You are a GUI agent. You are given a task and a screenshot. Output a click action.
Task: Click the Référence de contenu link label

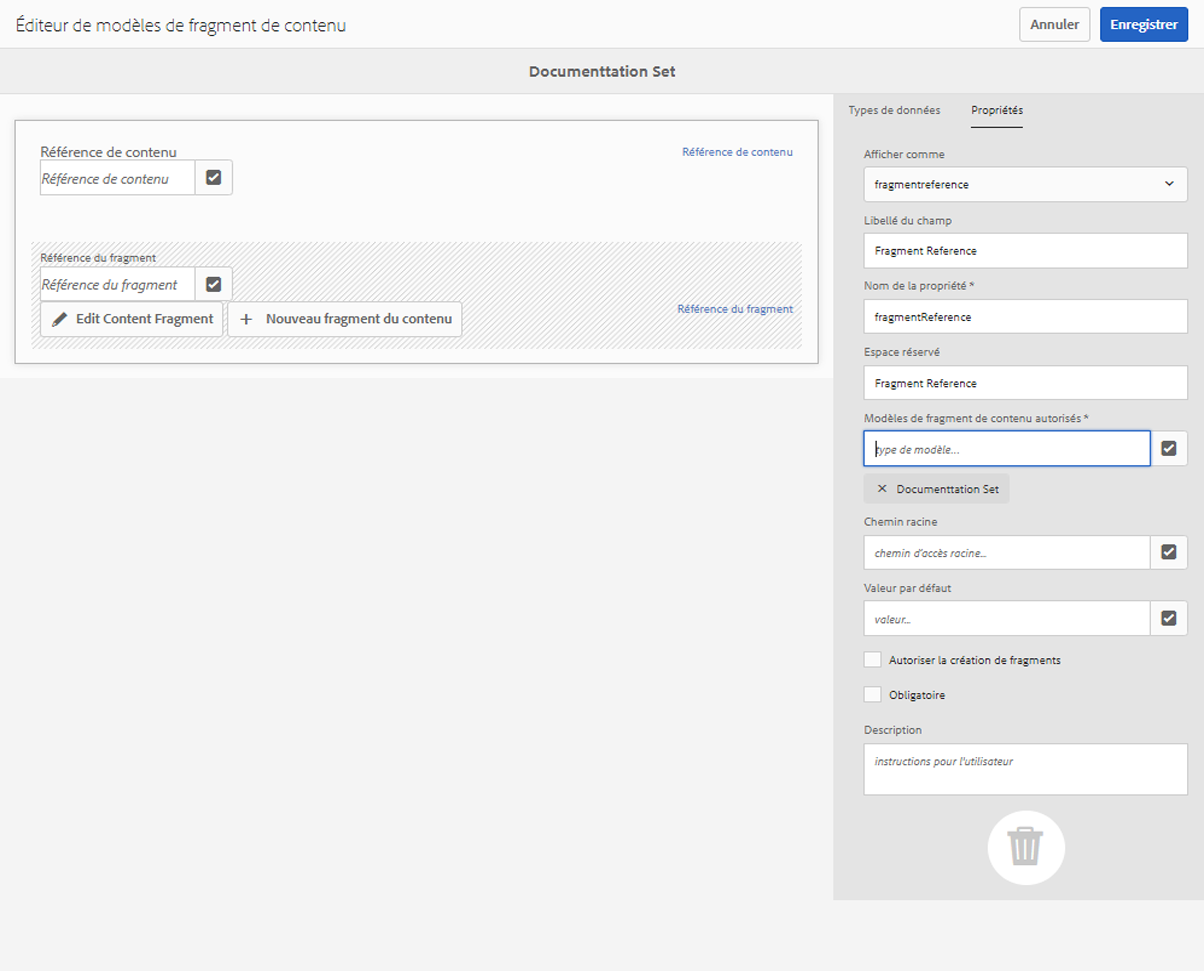pyautogui.click(x=737, y=152)
